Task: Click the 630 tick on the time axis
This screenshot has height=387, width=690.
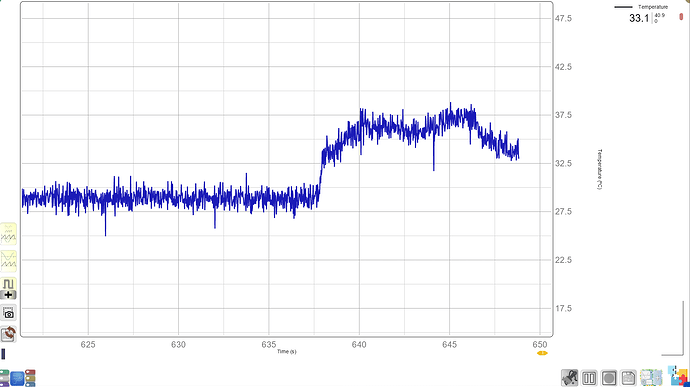Action: pos(178,345)
